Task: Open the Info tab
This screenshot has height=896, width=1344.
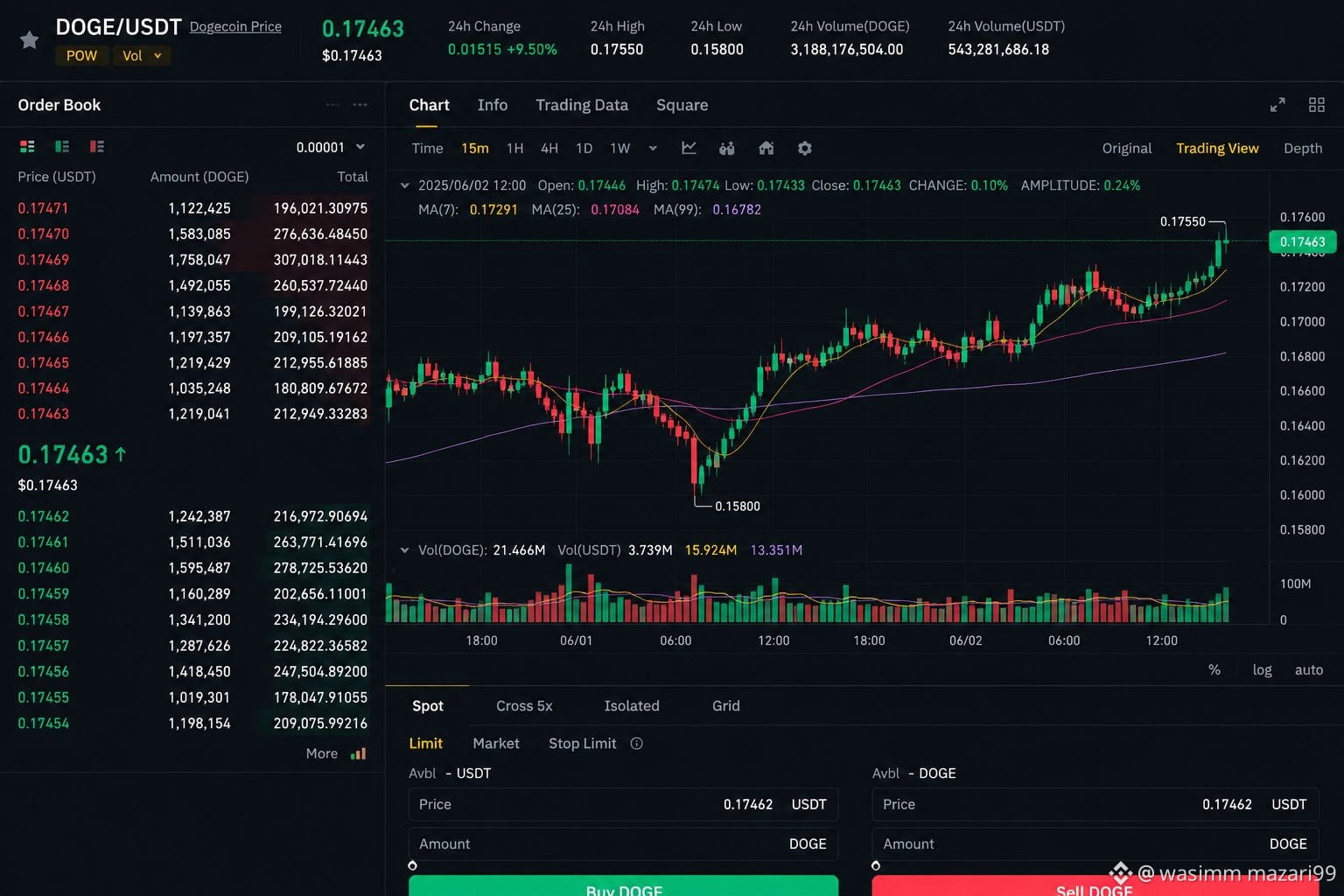Action: (x=493, y=105)
